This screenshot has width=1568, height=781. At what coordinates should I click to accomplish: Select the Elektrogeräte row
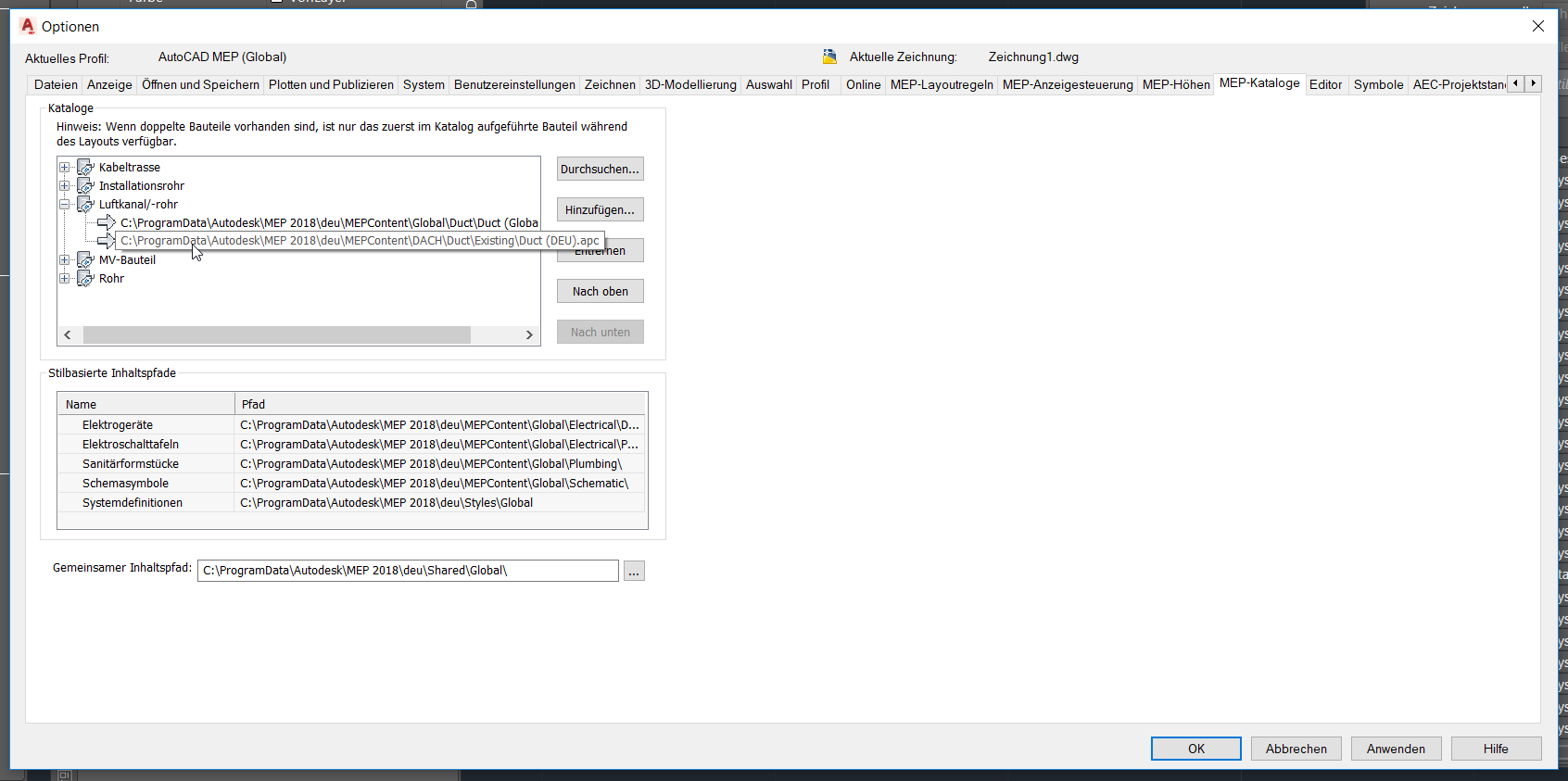pyautogui.click(x=351, y=424)
